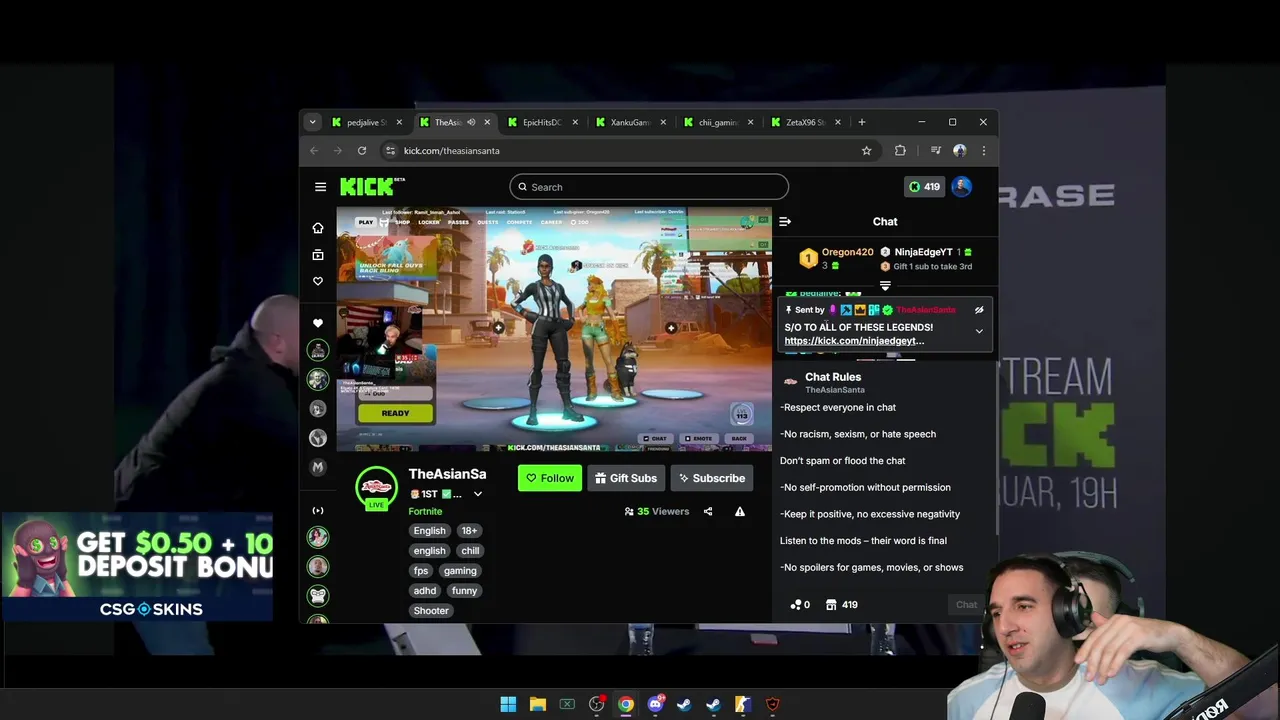Open the user profile avatar in Kick header
1280x720 pixels.
(x=962, y=186)
